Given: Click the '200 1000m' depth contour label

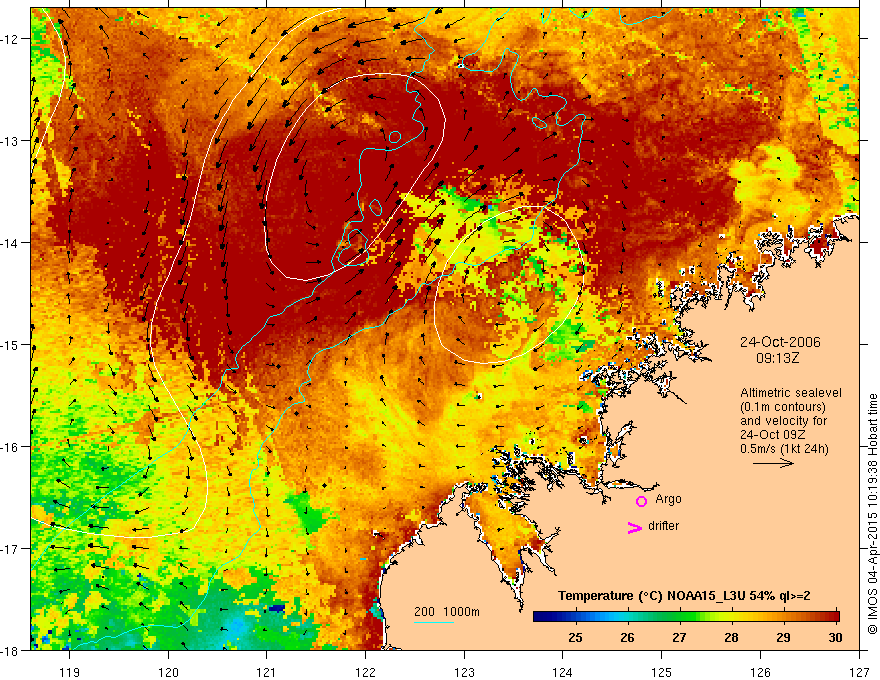Looking at the screenshot, I should point(447,612).
